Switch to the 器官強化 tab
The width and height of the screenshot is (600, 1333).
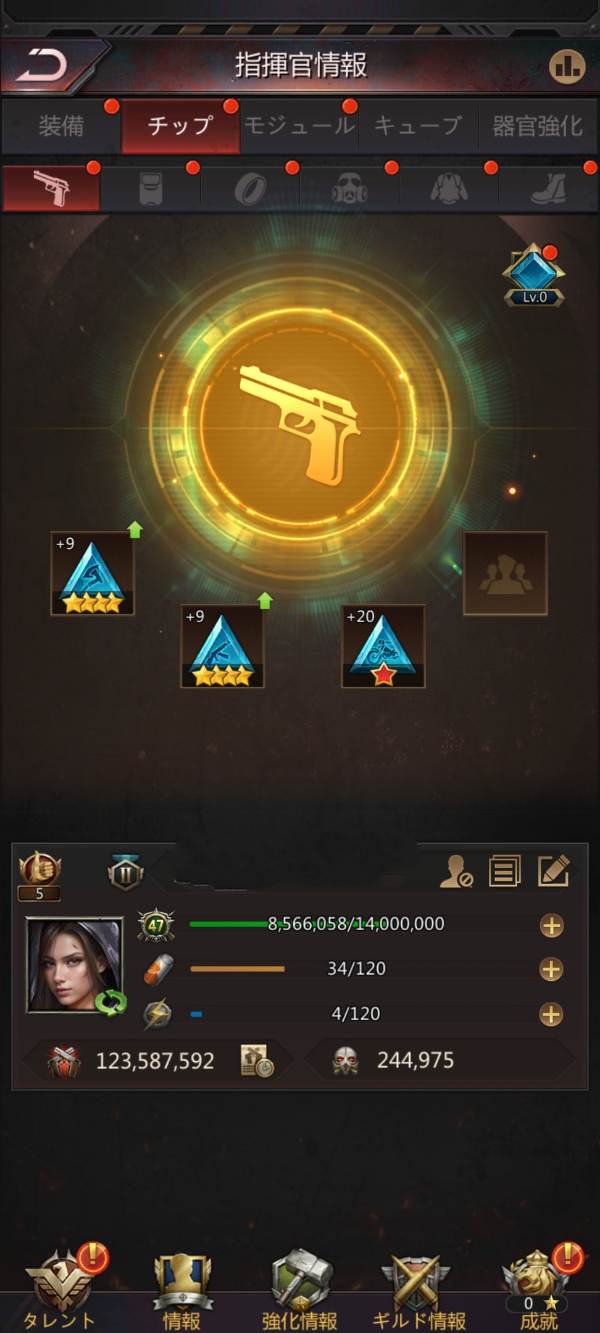click(538, 126)
